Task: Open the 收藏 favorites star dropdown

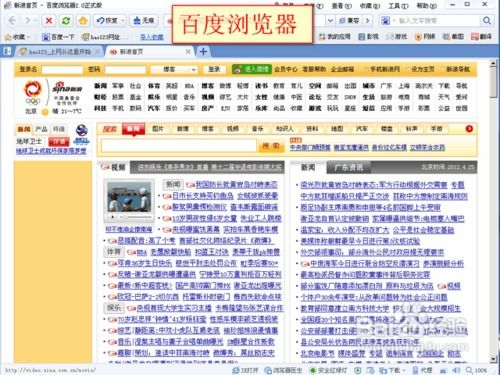Action: [x=17, y=37]
